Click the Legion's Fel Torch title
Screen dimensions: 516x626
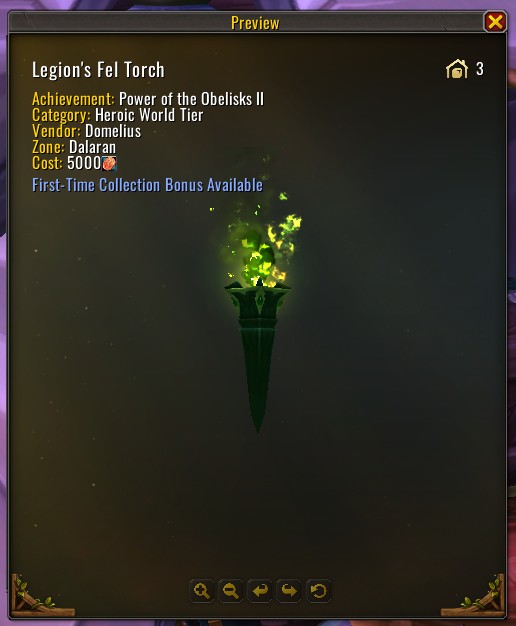click(x=98, y=70)
